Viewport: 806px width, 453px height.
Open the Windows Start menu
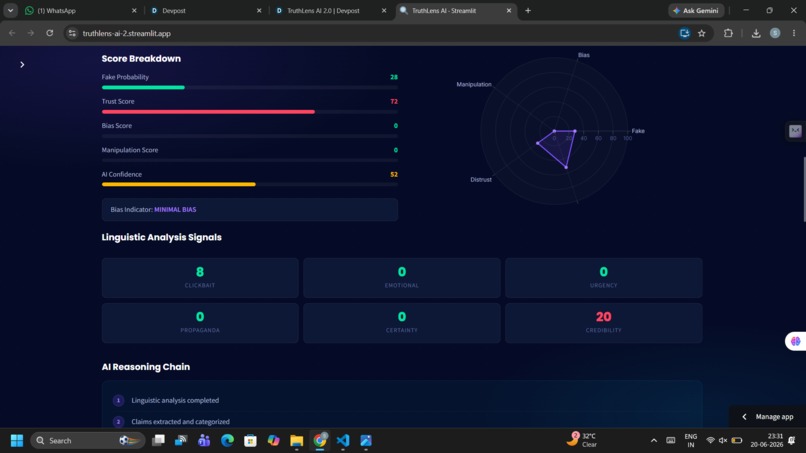point(16,441)
